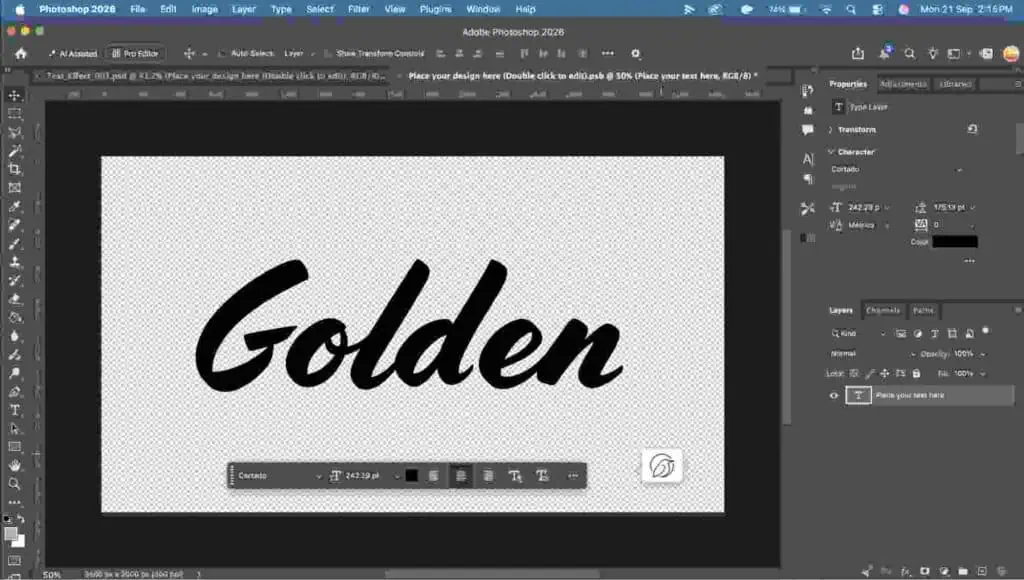
Task: Toggle layer filtering switch in Layers panel
Action: [x=985, y=331]
